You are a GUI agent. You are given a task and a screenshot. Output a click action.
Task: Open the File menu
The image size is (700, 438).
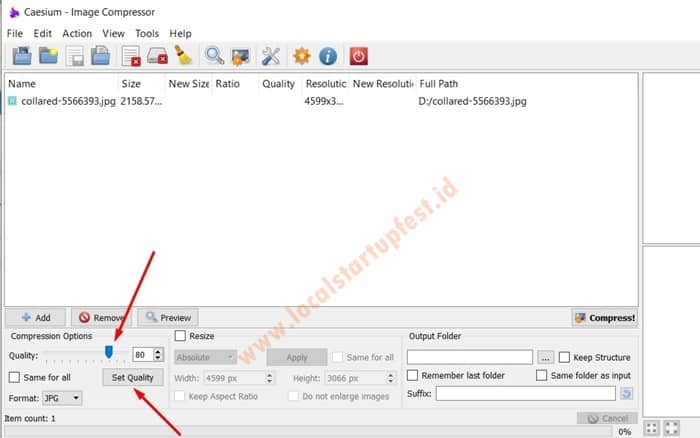[15, 33]
